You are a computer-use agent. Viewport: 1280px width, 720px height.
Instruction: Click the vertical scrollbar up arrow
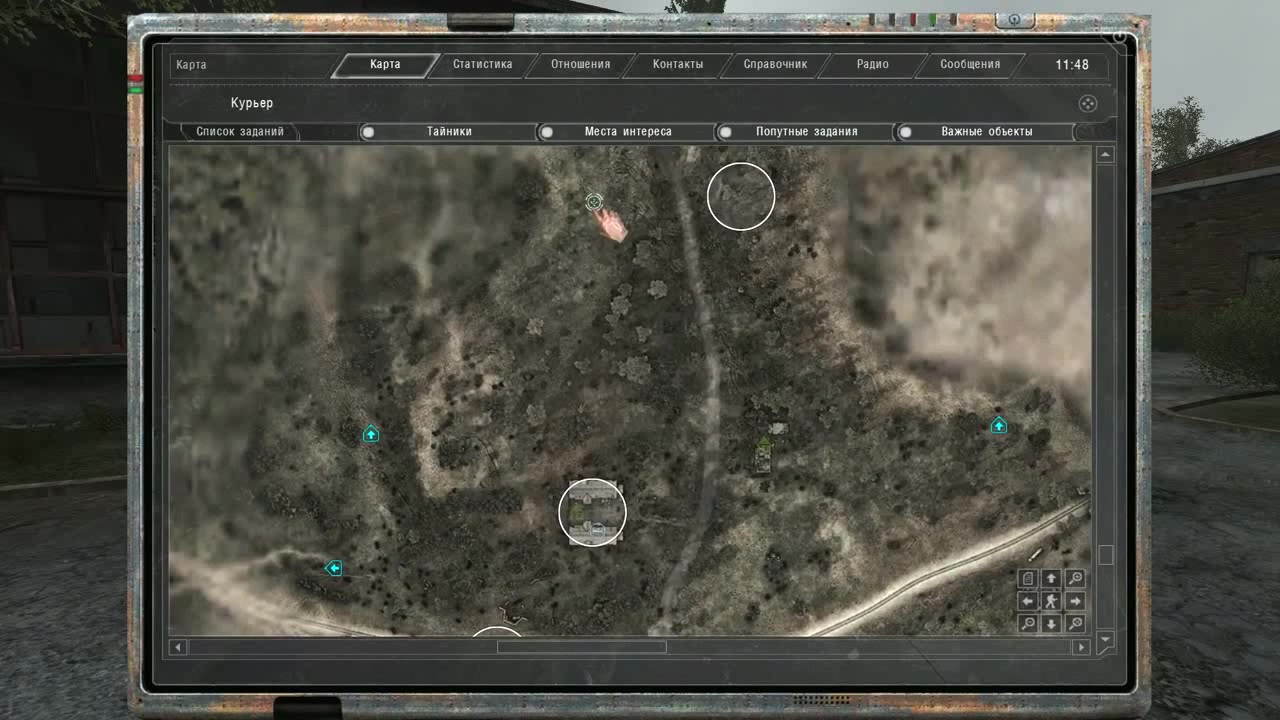click(x=1105, y=155)
